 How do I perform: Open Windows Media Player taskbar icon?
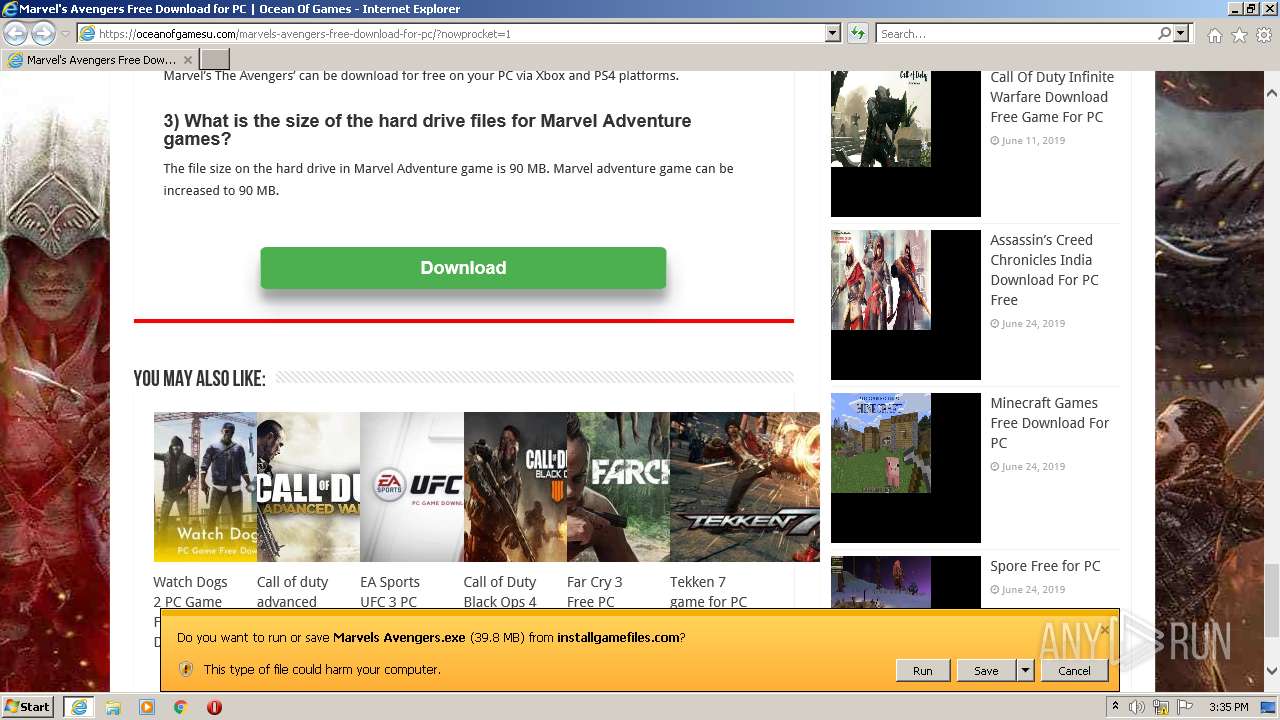[147, 707]
